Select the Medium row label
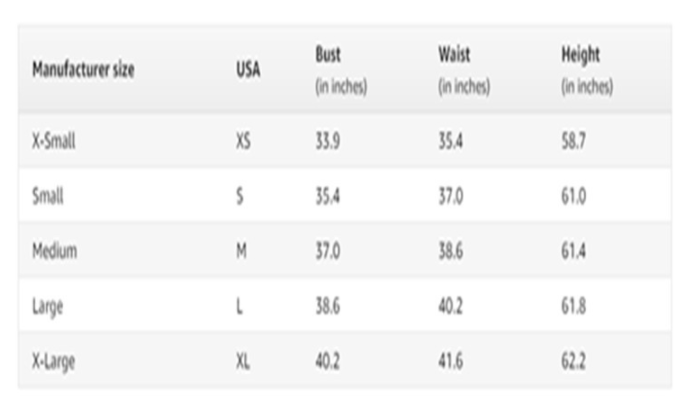The width and height of the screenshot is (684, 401). (54, 251)
